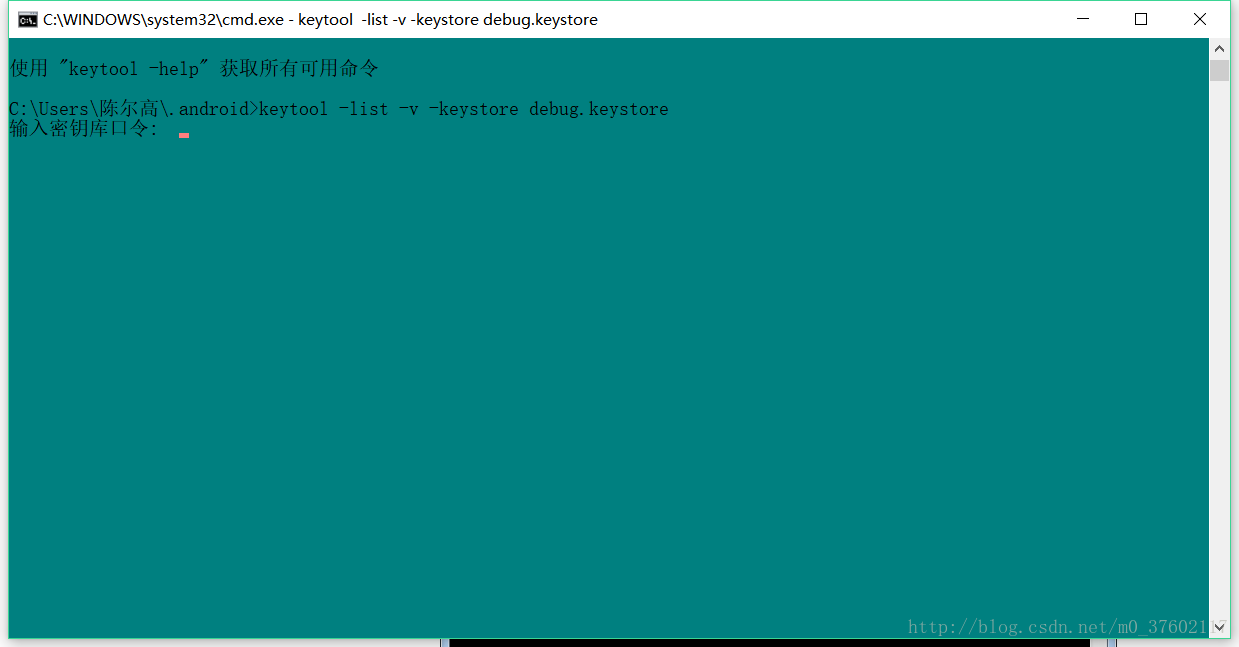This screenshot has width=1239, height=647.
Task: Close the keytool command prompt window
Action: tap(1200, 19)
